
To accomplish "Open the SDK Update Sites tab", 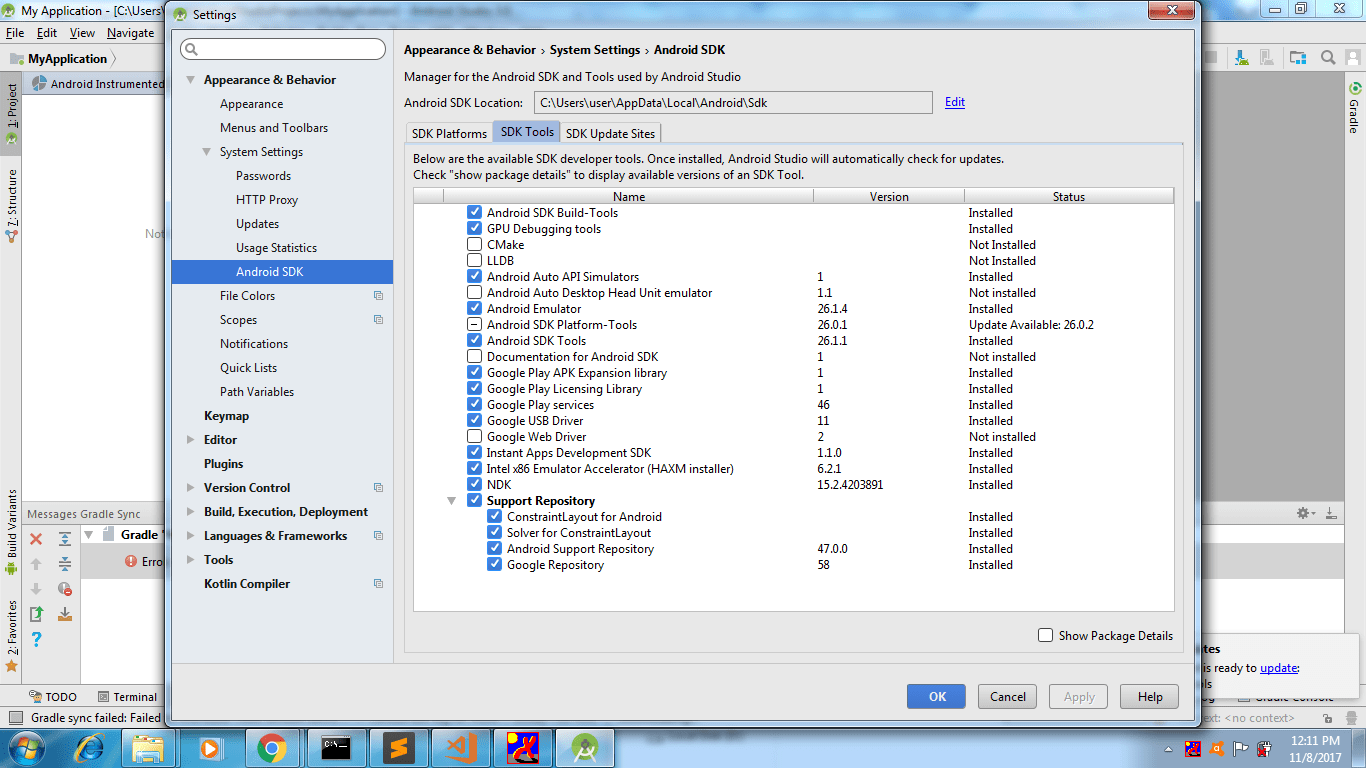I will 610,133.
